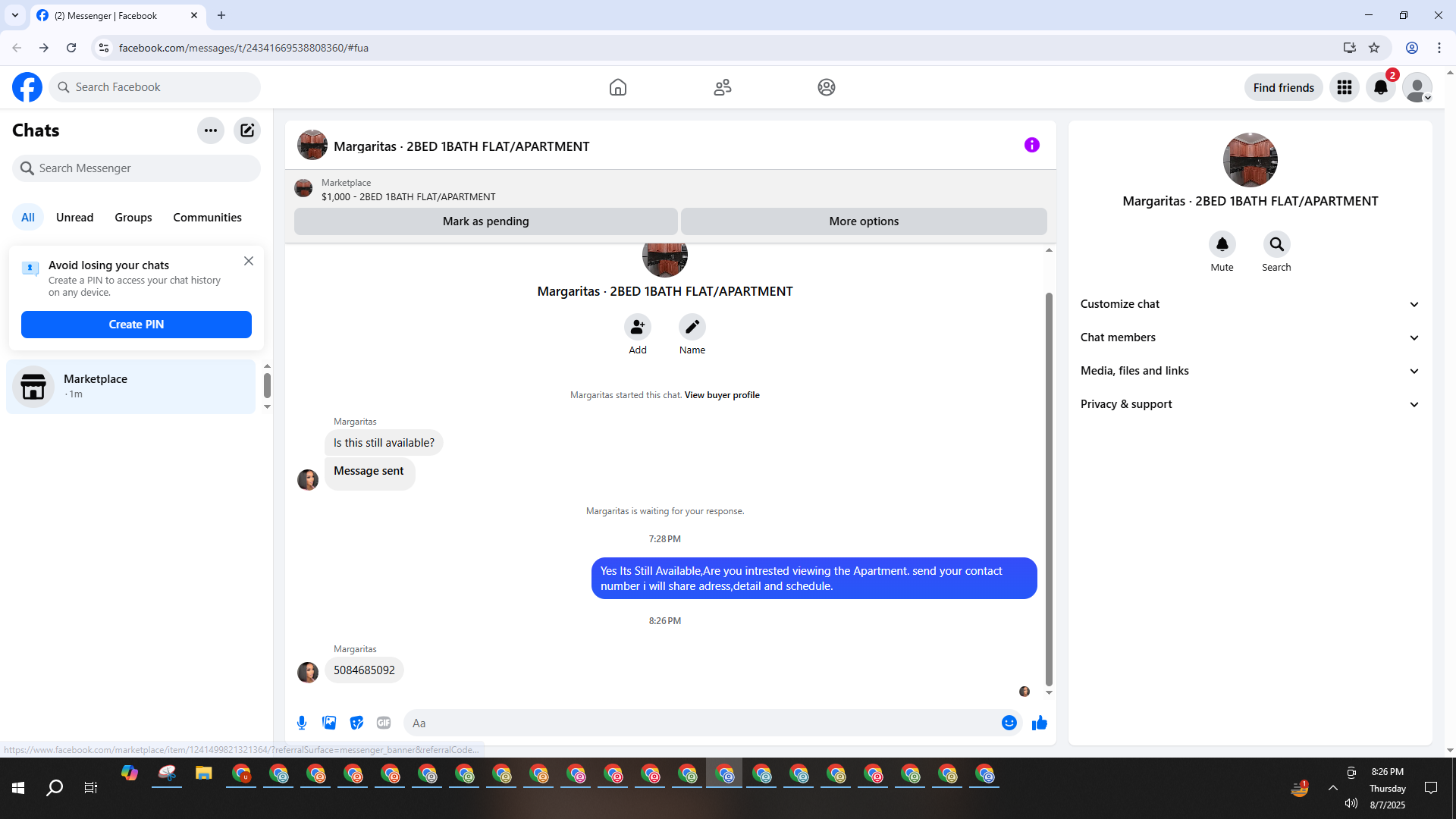View site information icon in address bar
Viewport: 1456px width, 819px height.
pos(104,48)
